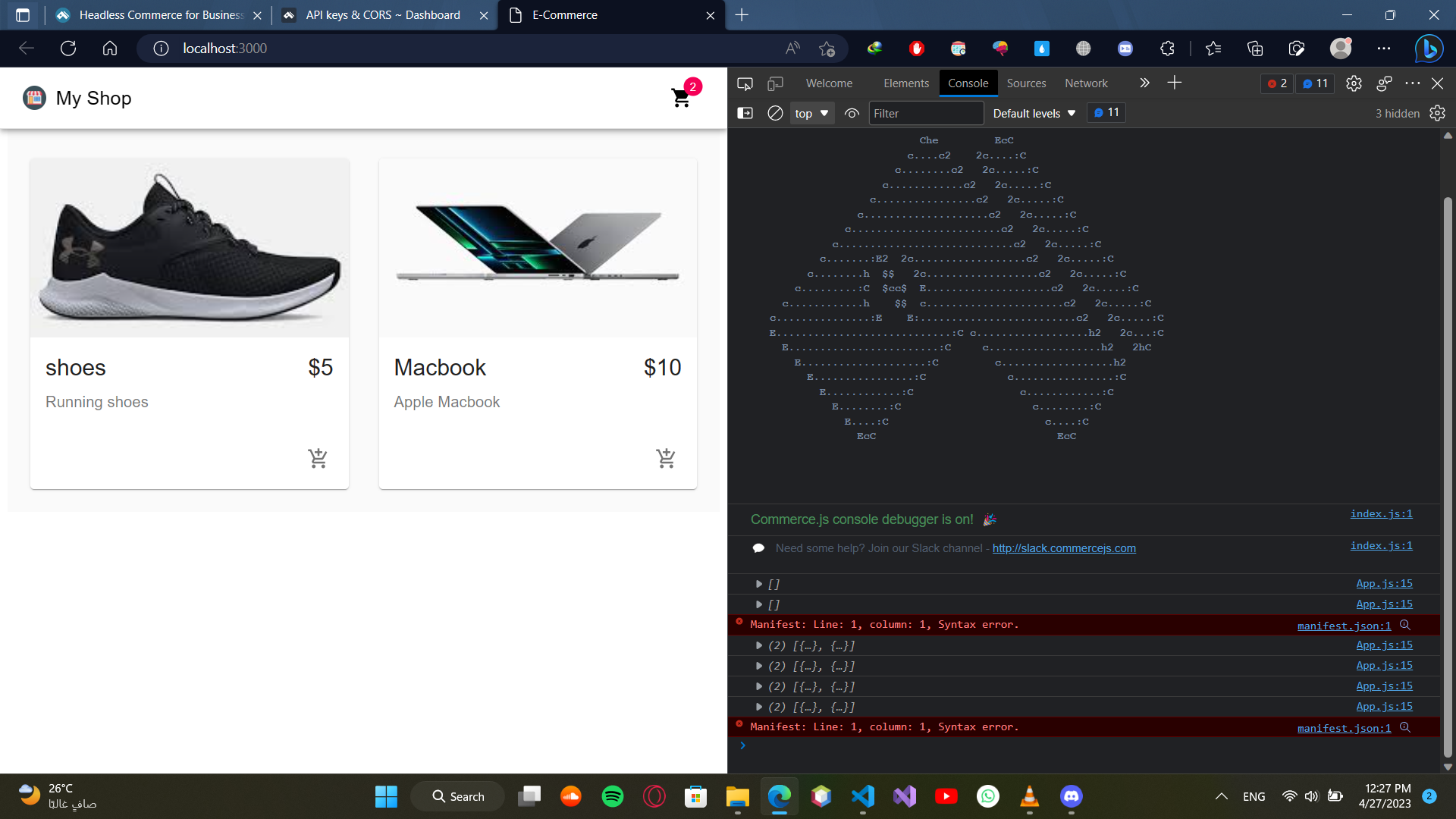This screenshot has height=819, width=1456.
Task: Expand the first empty array log entry
Action: click(x=758, y=584)
